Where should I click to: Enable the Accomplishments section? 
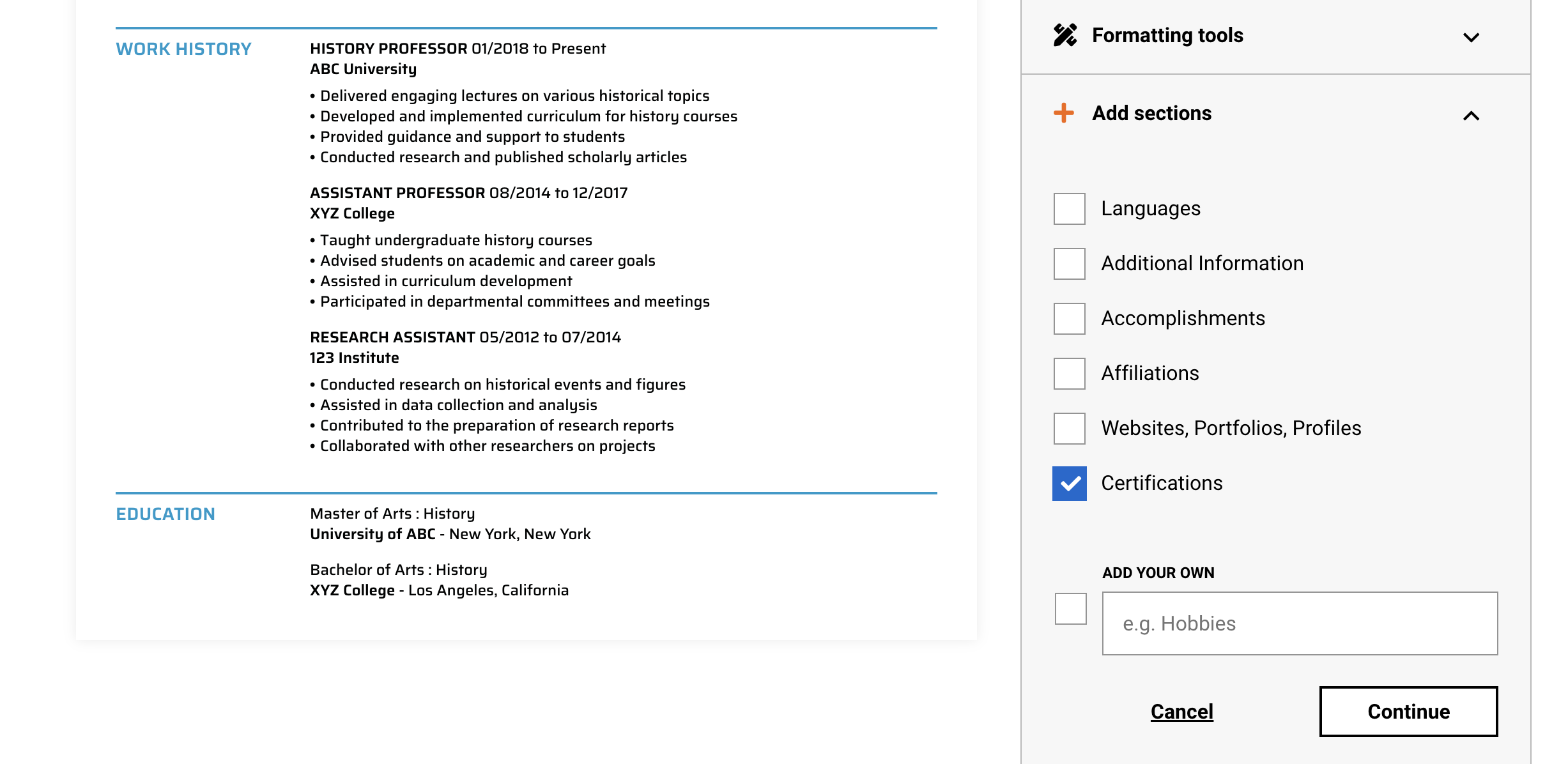point(1069,318)
